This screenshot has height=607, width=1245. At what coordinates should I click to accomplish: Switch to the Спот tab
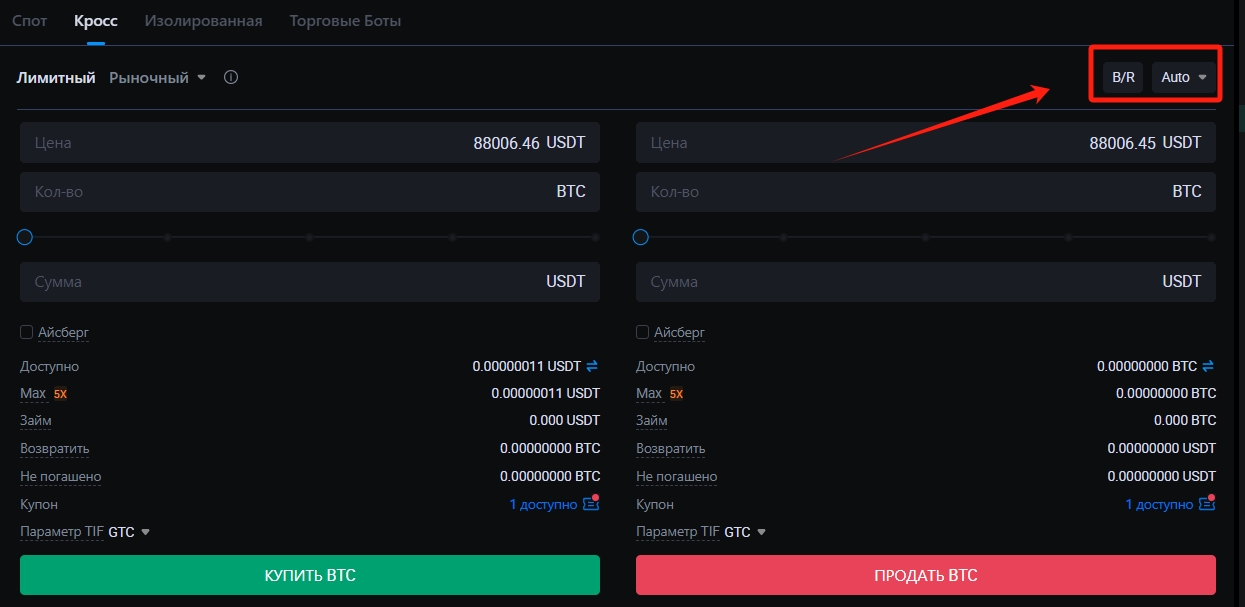pos(30,20)
